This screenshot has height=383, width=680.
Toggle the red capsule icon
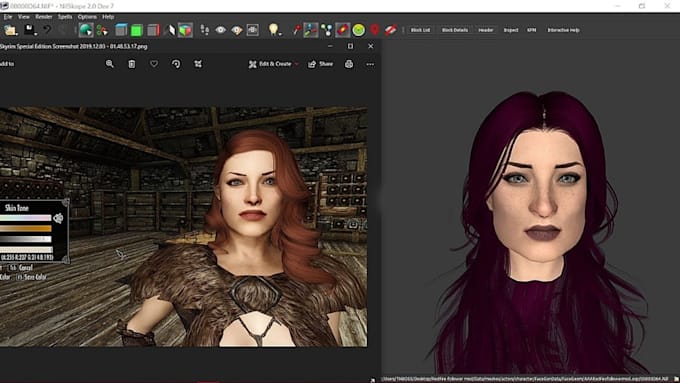point(342,30)
